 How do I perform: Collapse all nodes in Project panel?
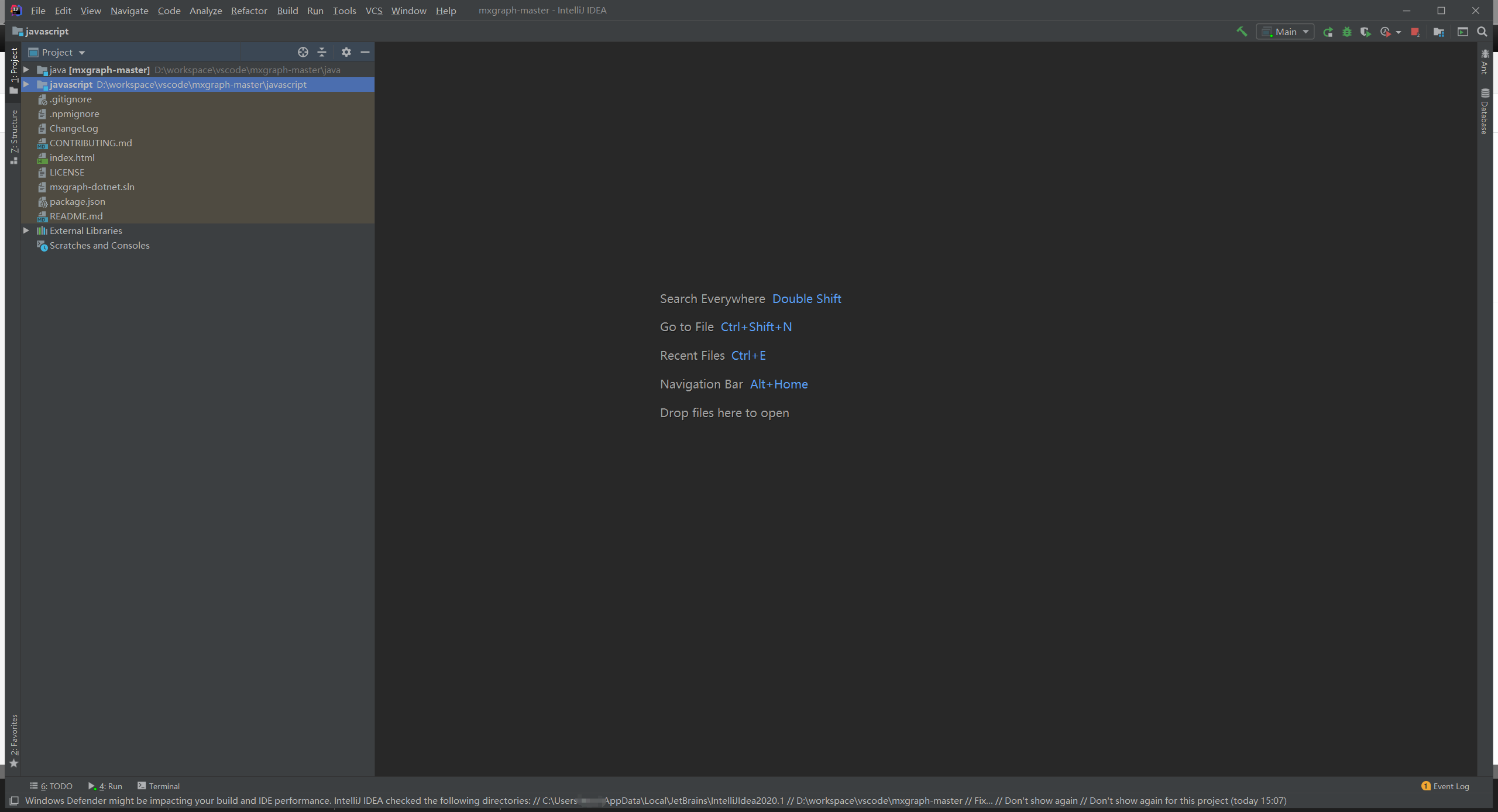(322, 52)
